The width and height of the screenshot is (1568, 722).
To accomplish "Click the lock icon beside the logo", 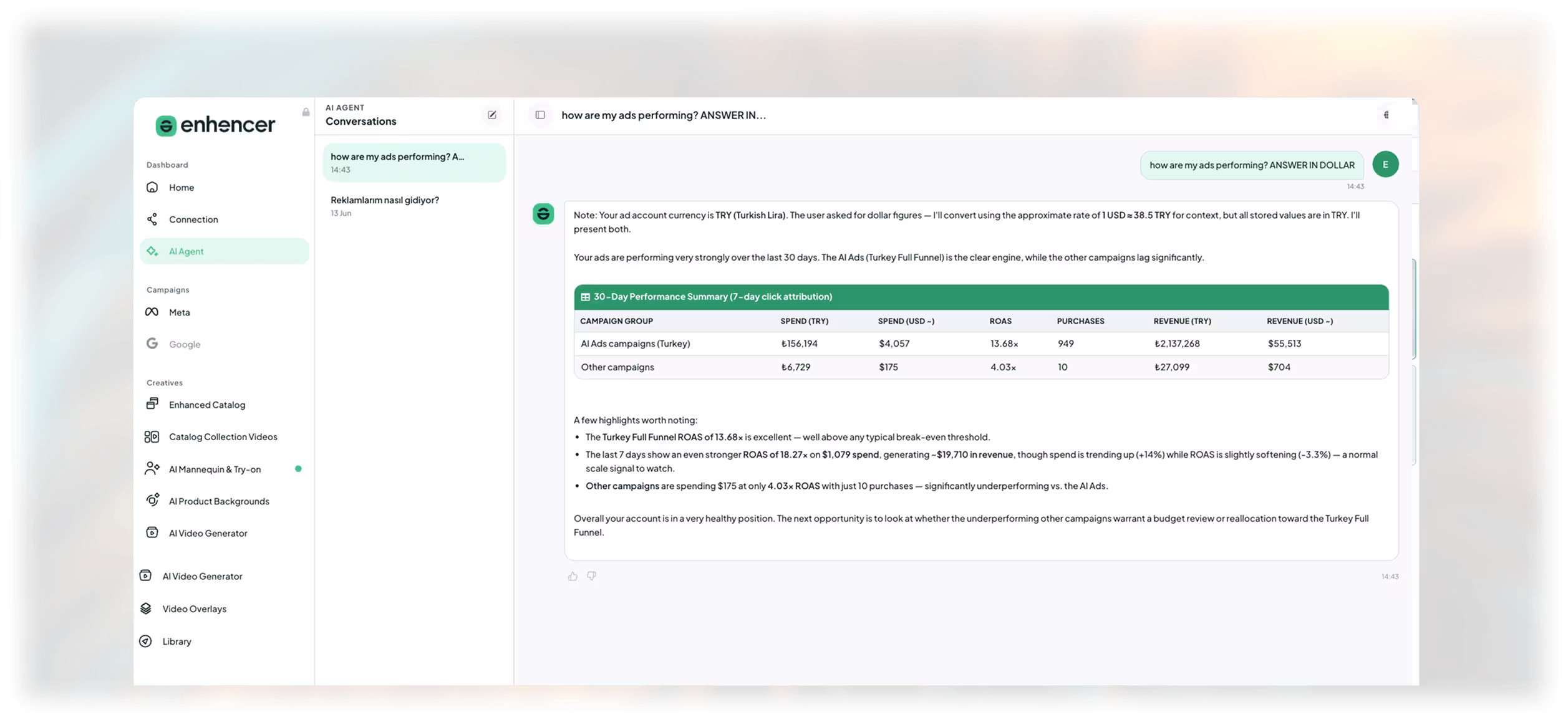I will coord(306,112).
